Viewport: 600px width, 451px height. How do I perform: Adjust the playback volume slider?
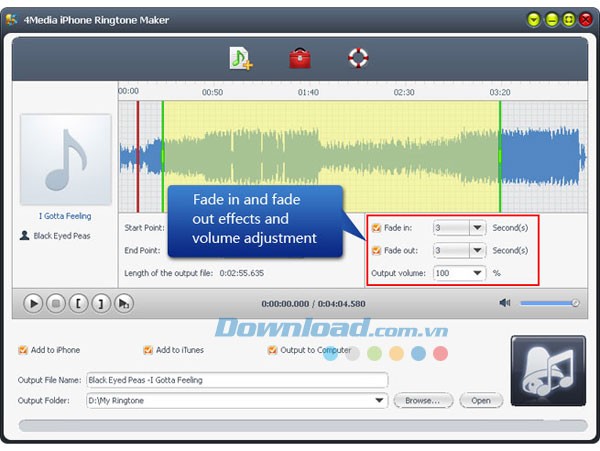[549, 303]
